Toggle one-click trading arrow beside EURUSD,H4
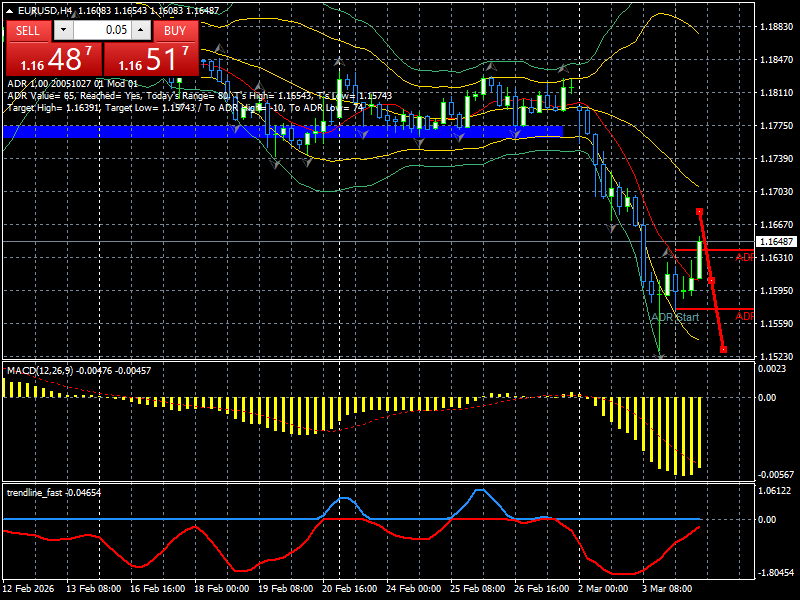The width and height of the screenshot is (800, 600). pyautogui.click(x=11, y=10)
